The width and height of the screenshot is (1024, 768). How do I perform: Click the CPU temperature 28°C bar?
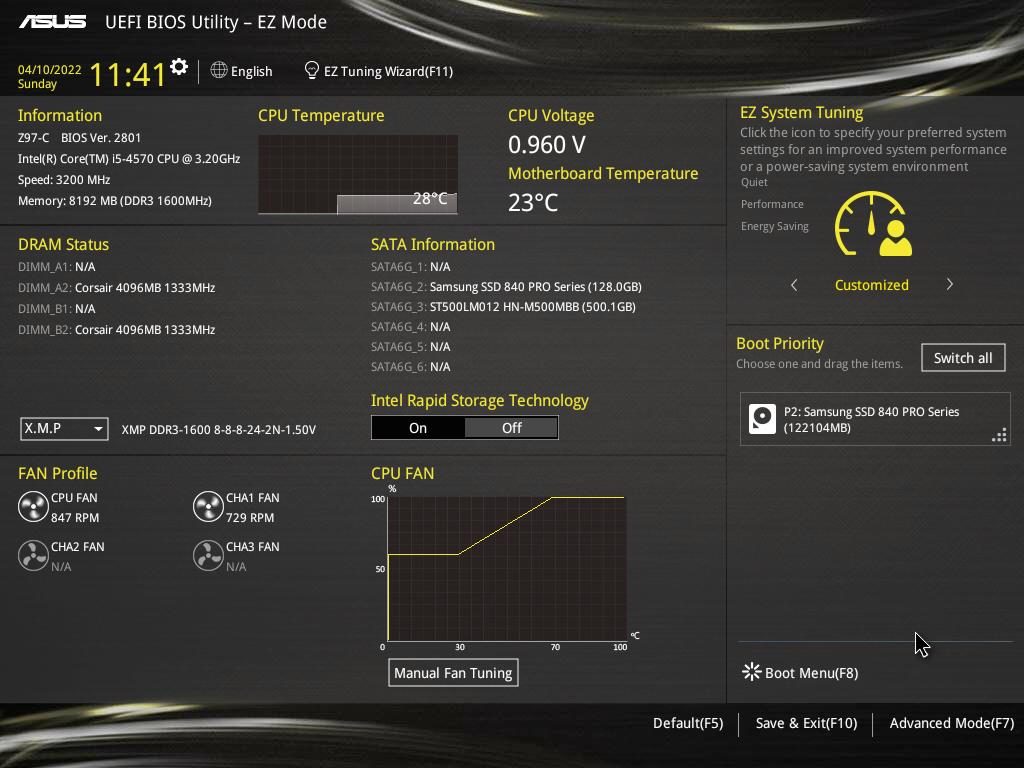coord(397,203)
